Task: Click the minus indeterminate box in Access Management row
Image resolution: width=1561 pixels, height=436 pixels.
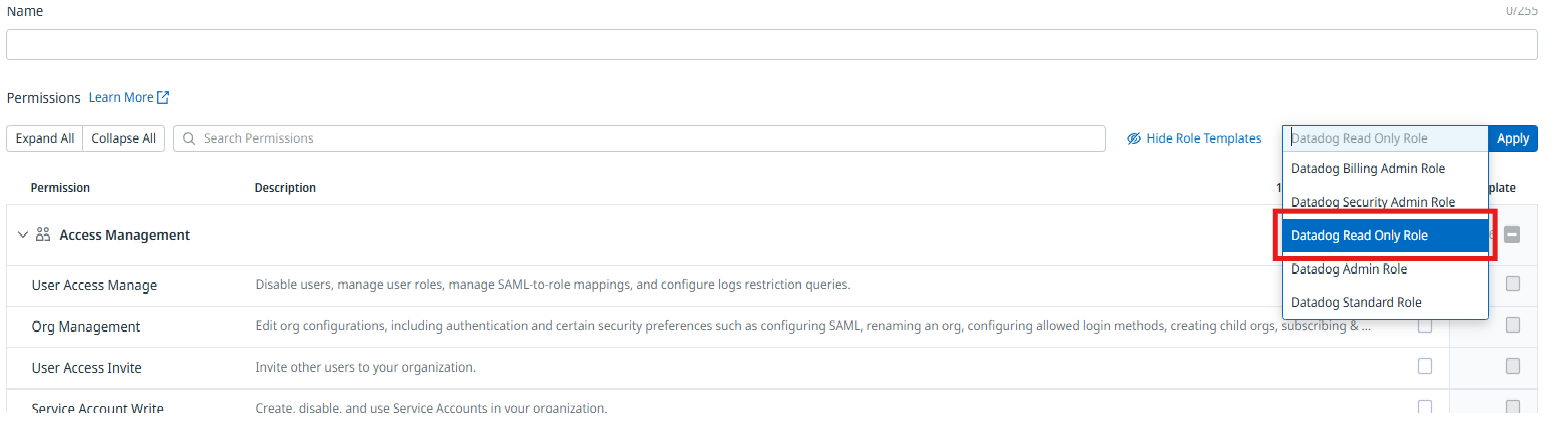Action: pyautogui.click(x=1512, y=235)
